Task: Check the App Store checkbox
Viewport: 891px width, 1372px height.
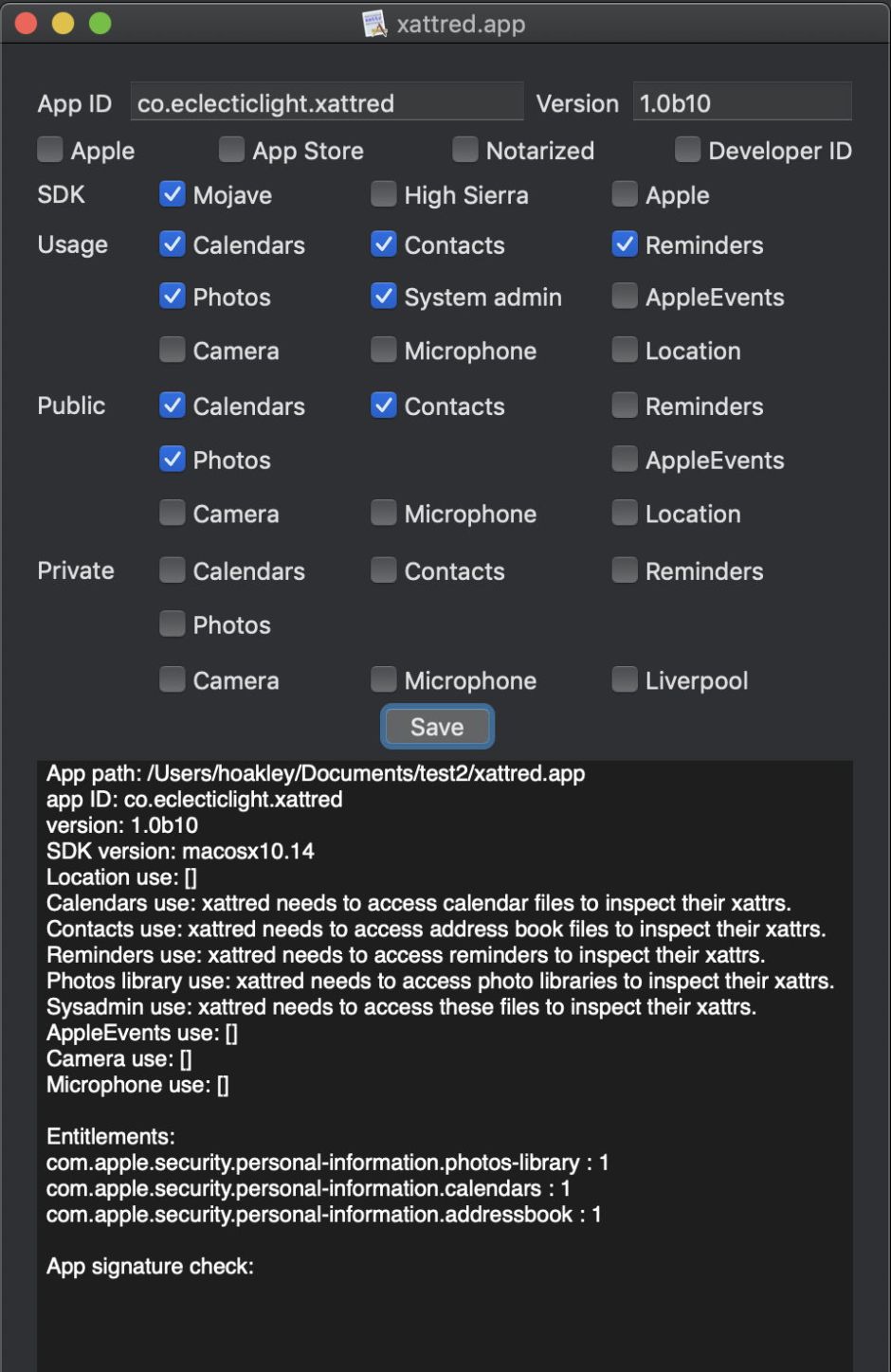Action: [232, 150]
